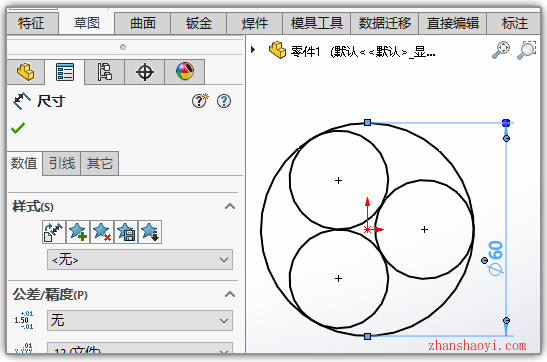Screen dimensions: 547x362
Task: Select the PropertyManager tab icon
Action: (x=65, y=72)
